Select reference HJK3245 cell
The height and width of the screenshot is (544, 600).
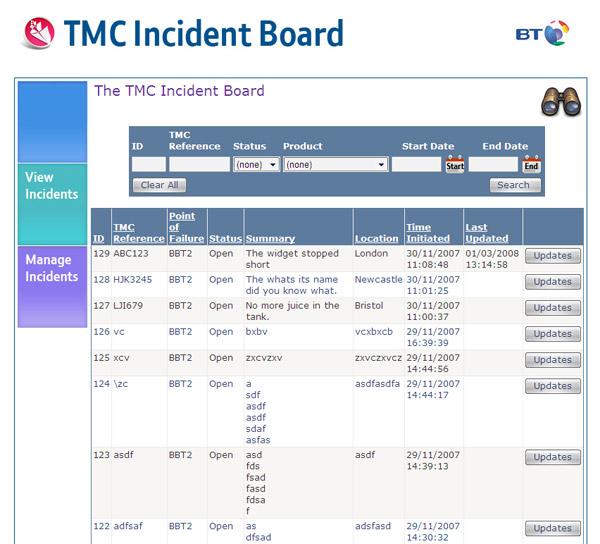point(132,279)
